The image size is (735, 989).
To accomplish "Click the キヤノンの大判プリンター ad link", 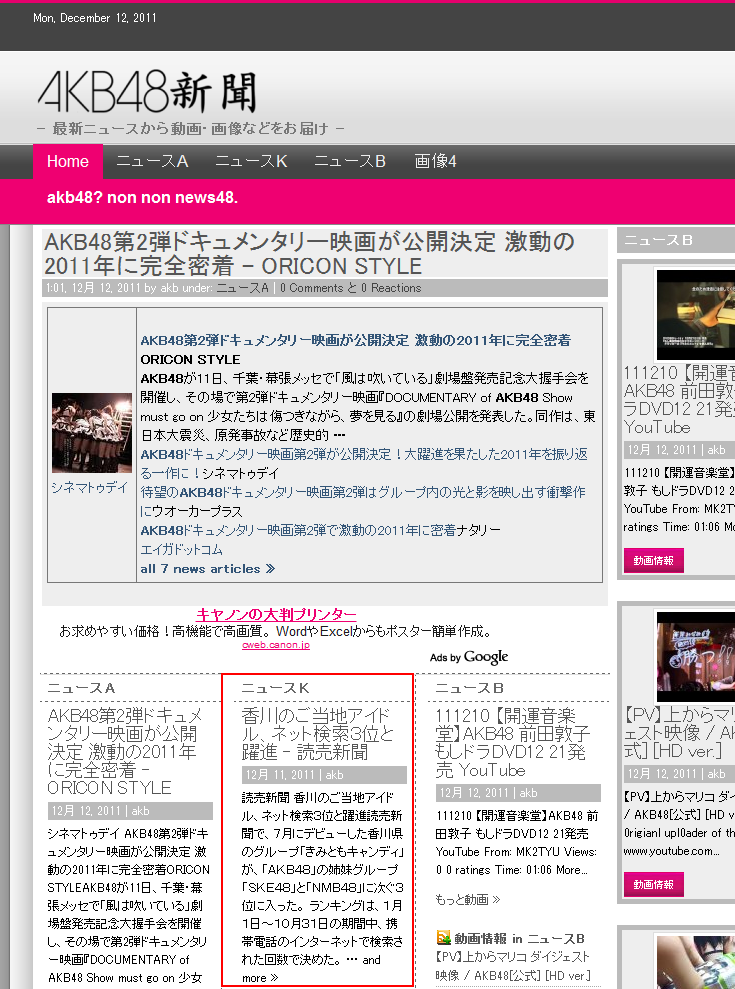I will coord(276,615).
